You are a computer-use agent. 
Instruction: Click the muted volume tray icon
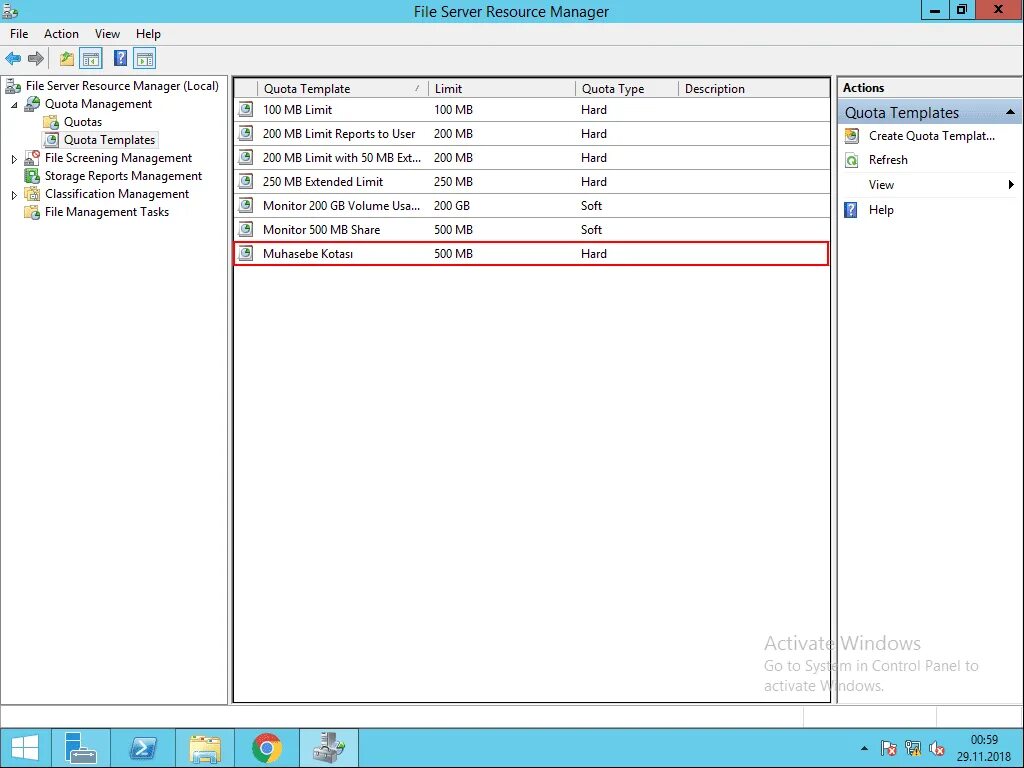click(x=936, y=748)
